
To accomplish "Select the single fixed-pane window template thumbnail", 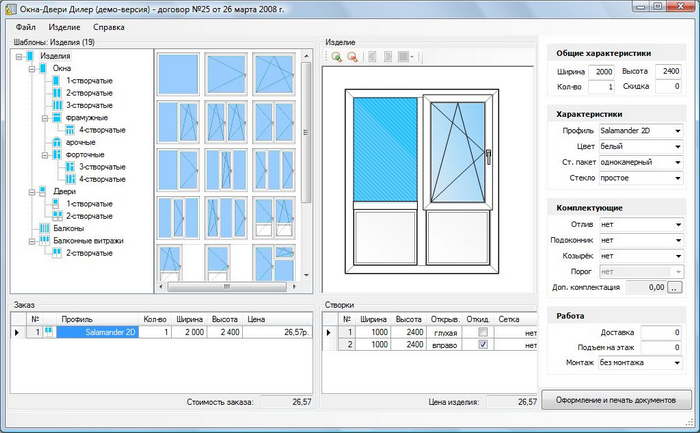I will click(x=177, y=73).
